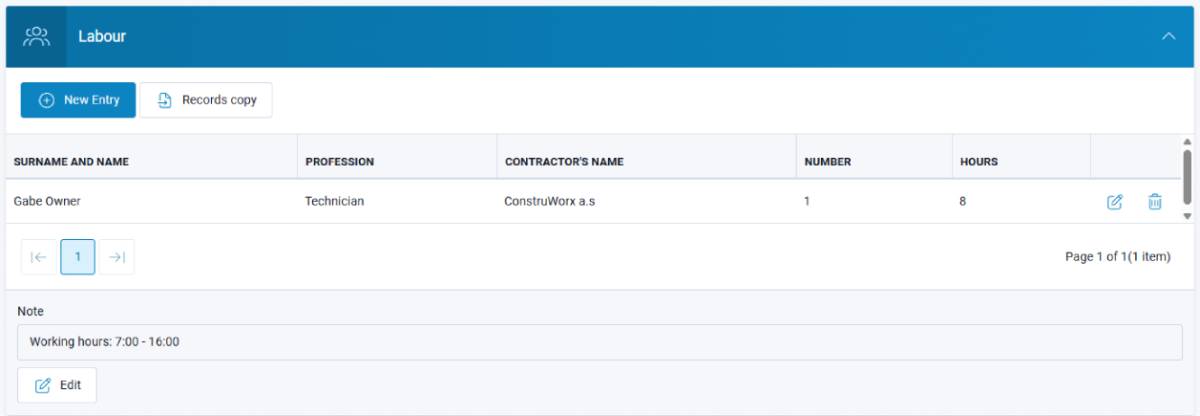Sort by Contractor's Name column
This screenshot has width=1200, height=416.
[x=564, y=162]
